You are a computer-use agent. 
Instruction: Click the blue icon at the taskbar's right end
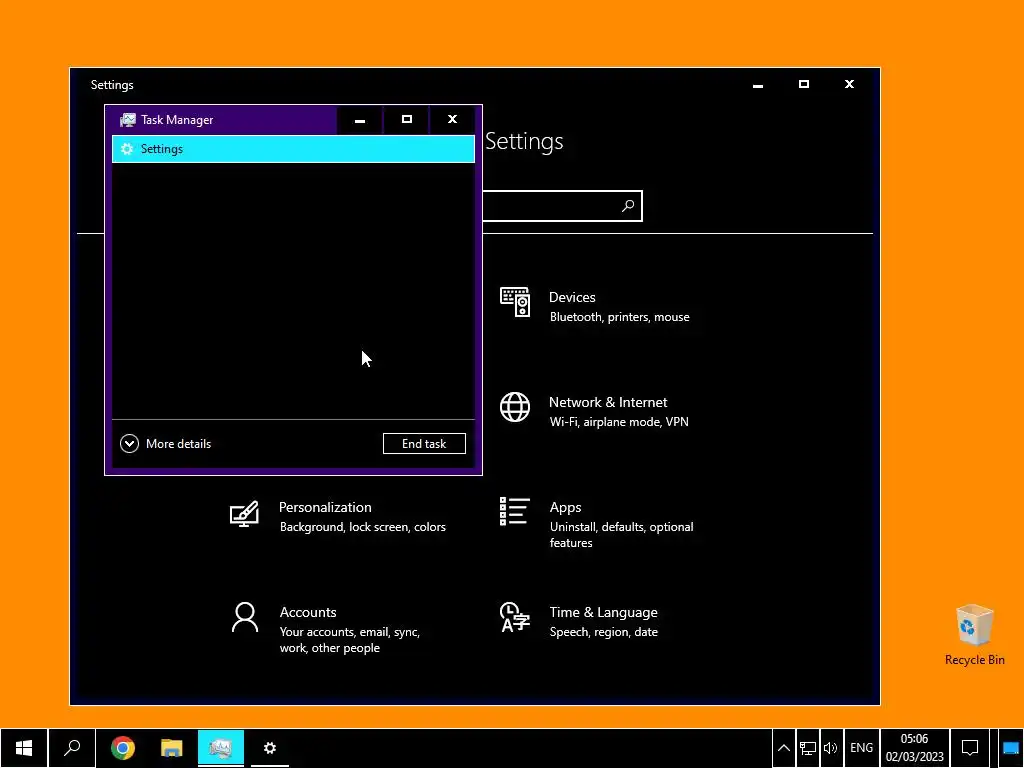pos(1010,748)
